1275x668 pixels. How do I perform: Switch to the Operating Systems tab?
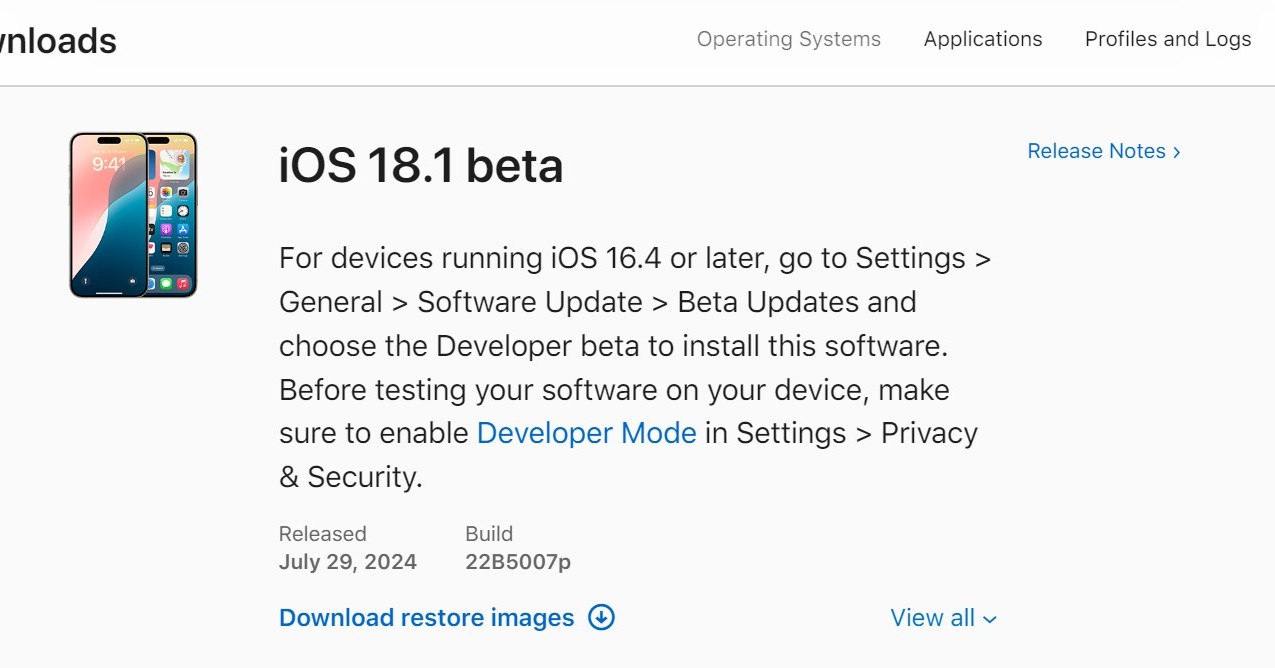click(788, 39)
